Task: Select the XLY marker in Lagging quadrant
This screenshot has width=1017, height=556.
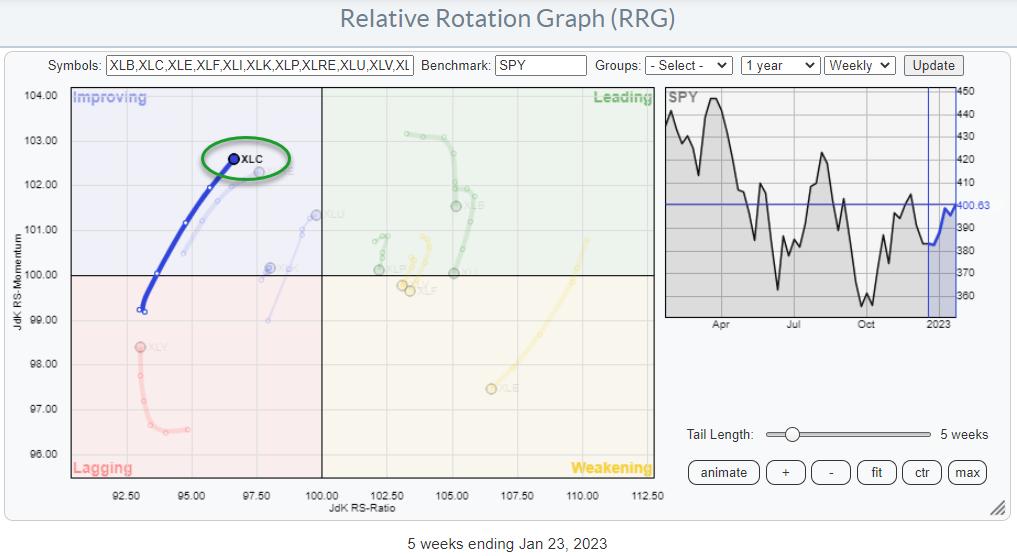Action: tap(141, 347)
